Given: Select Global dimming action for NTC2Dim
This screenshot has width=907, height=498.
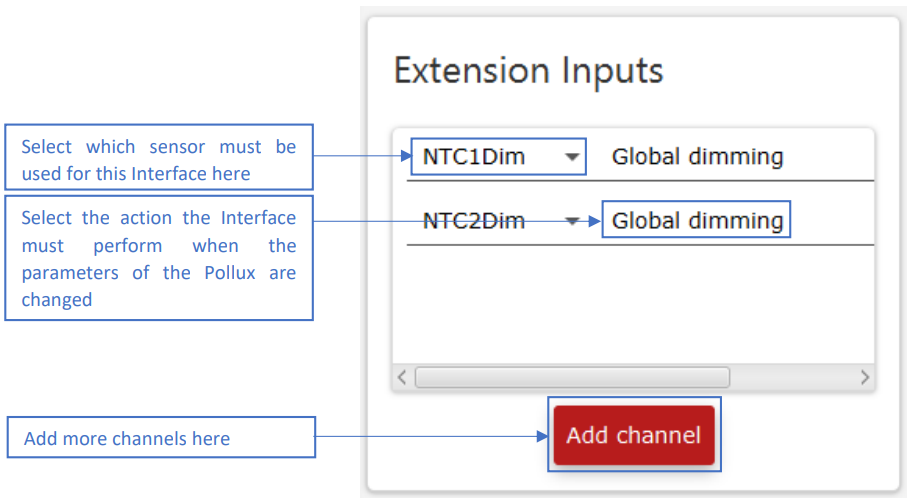Looking at the screenshot, I should coord(696,219).
